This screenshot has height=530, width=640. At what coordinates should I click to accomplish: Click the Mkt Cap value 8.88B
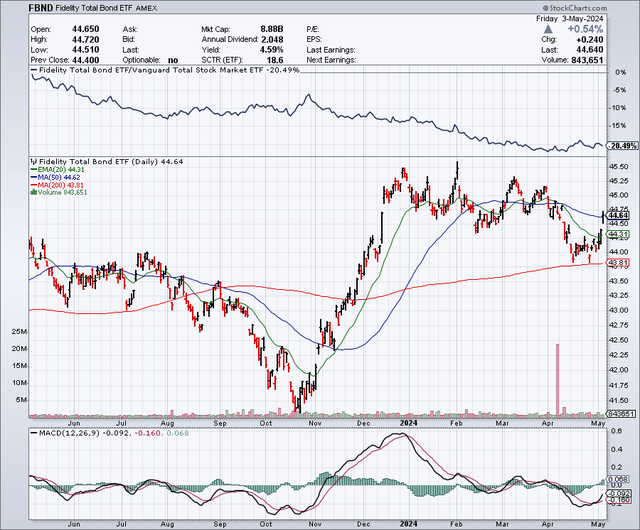[x=272, y=29]
